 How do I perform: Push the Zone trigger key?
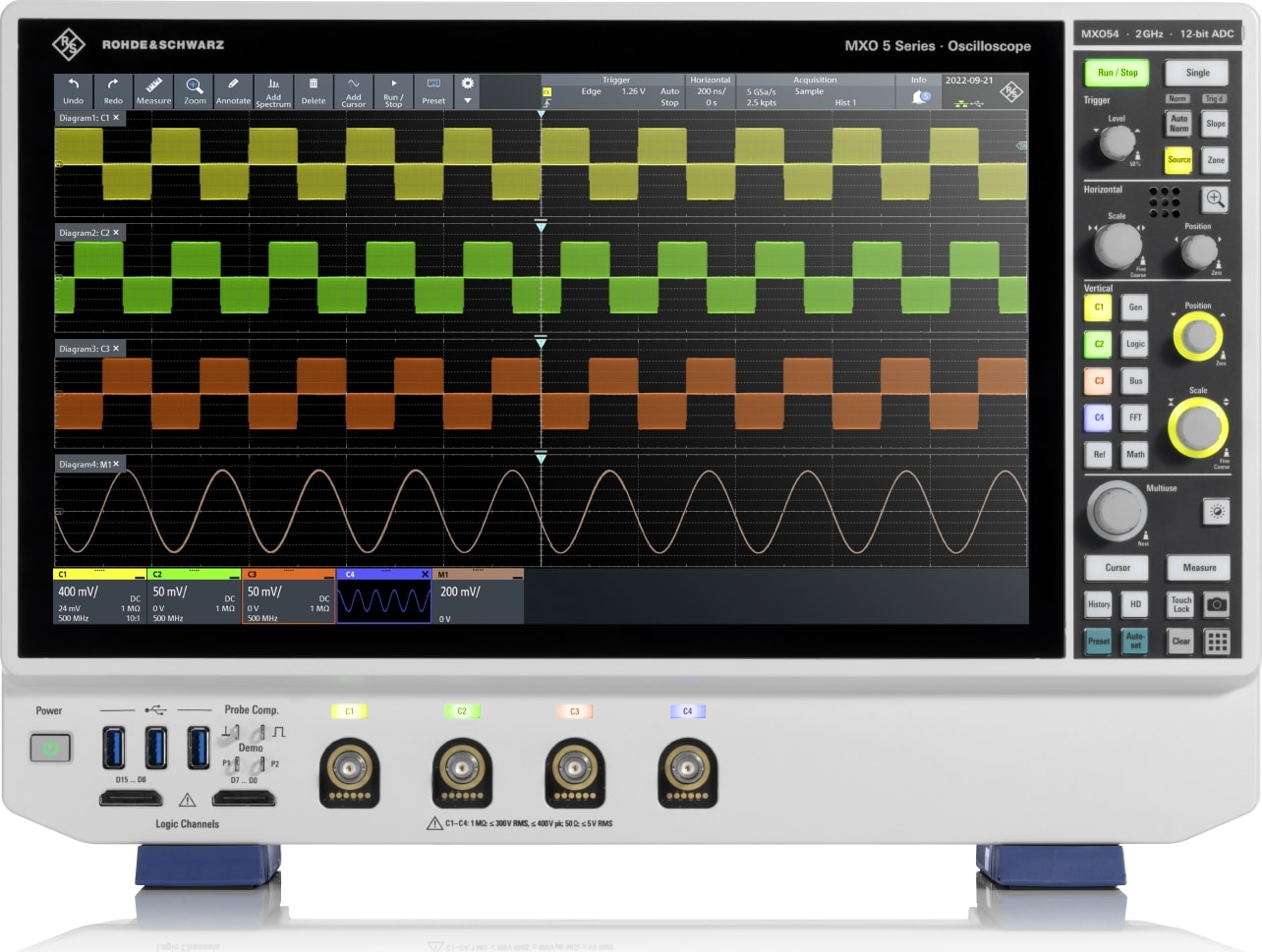point(1216,159)
